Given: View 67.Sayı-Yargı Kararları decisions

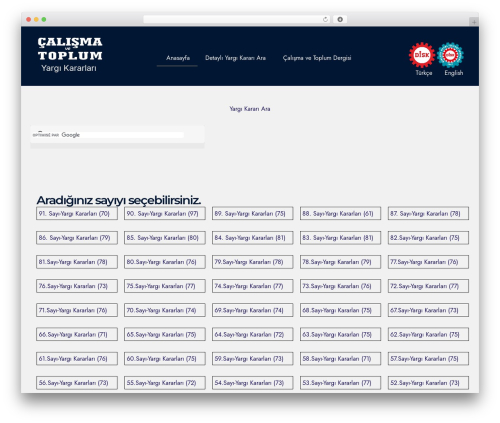Looking at the screenshot, I should click(428, 310).
